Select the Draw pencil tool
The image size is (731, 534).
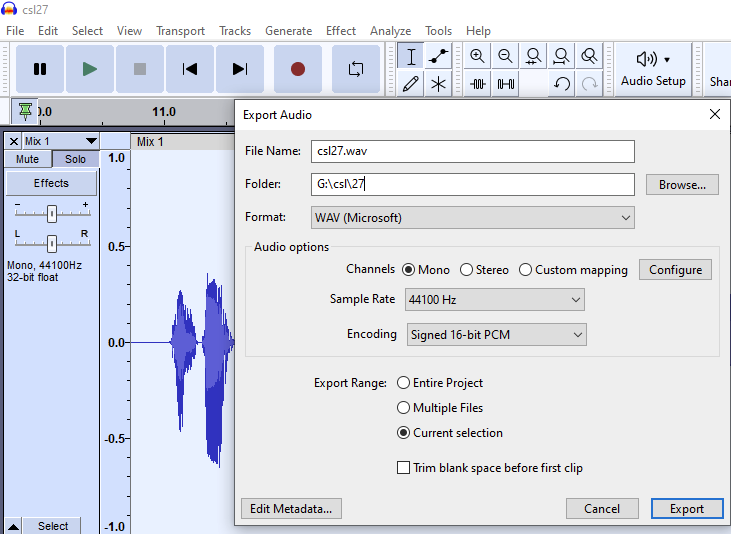tap(410, 85)
